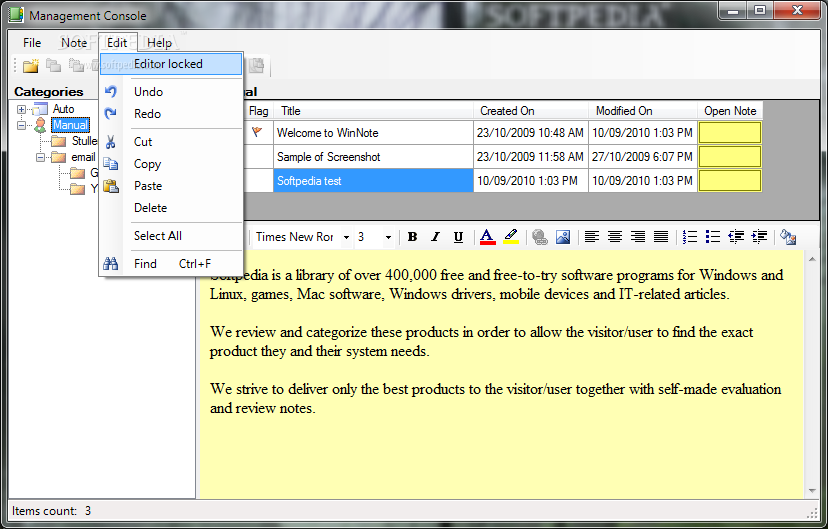This screenshot has width=828, height=529.
Task: Choose Paste from the Edit menu
Action: point(171,186)
